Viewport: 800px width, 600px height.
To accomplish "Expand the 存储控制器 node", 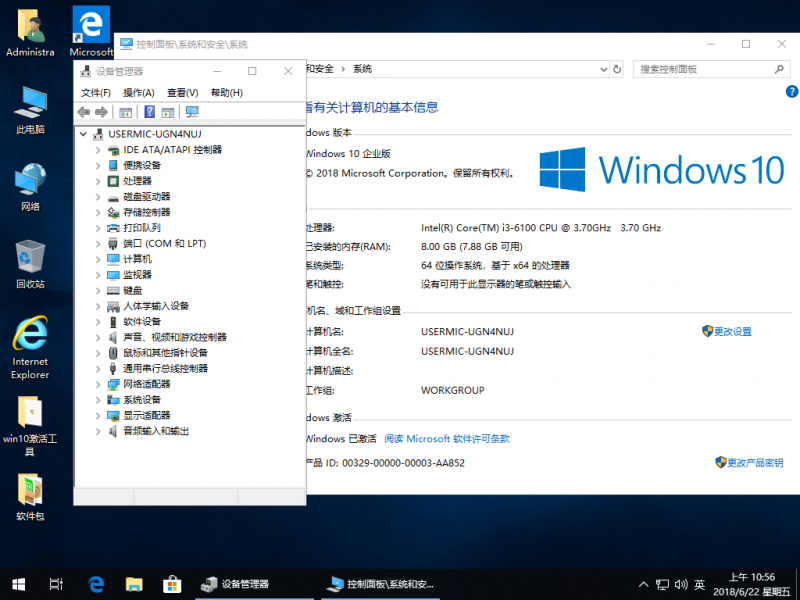I will (x=98, y=212).
